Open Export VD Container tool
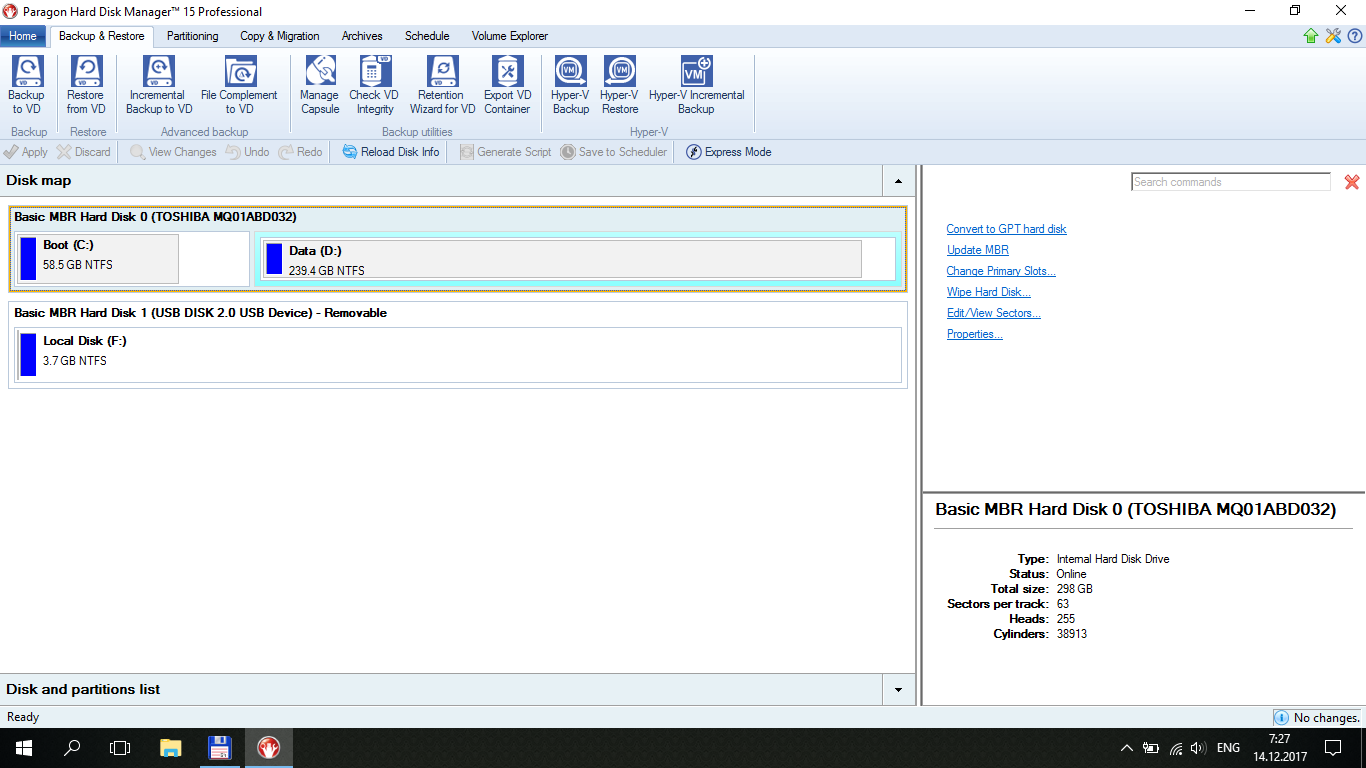Screen dimensions: 1366x768 [x=507, y=86]
